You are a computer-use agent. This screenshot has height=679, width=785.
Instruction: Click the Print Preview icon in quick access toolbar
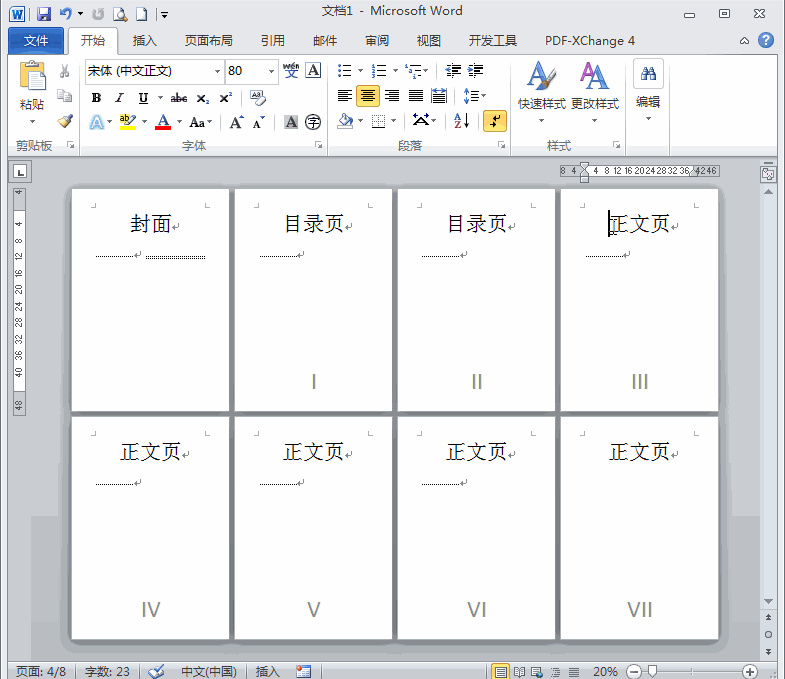120,14
